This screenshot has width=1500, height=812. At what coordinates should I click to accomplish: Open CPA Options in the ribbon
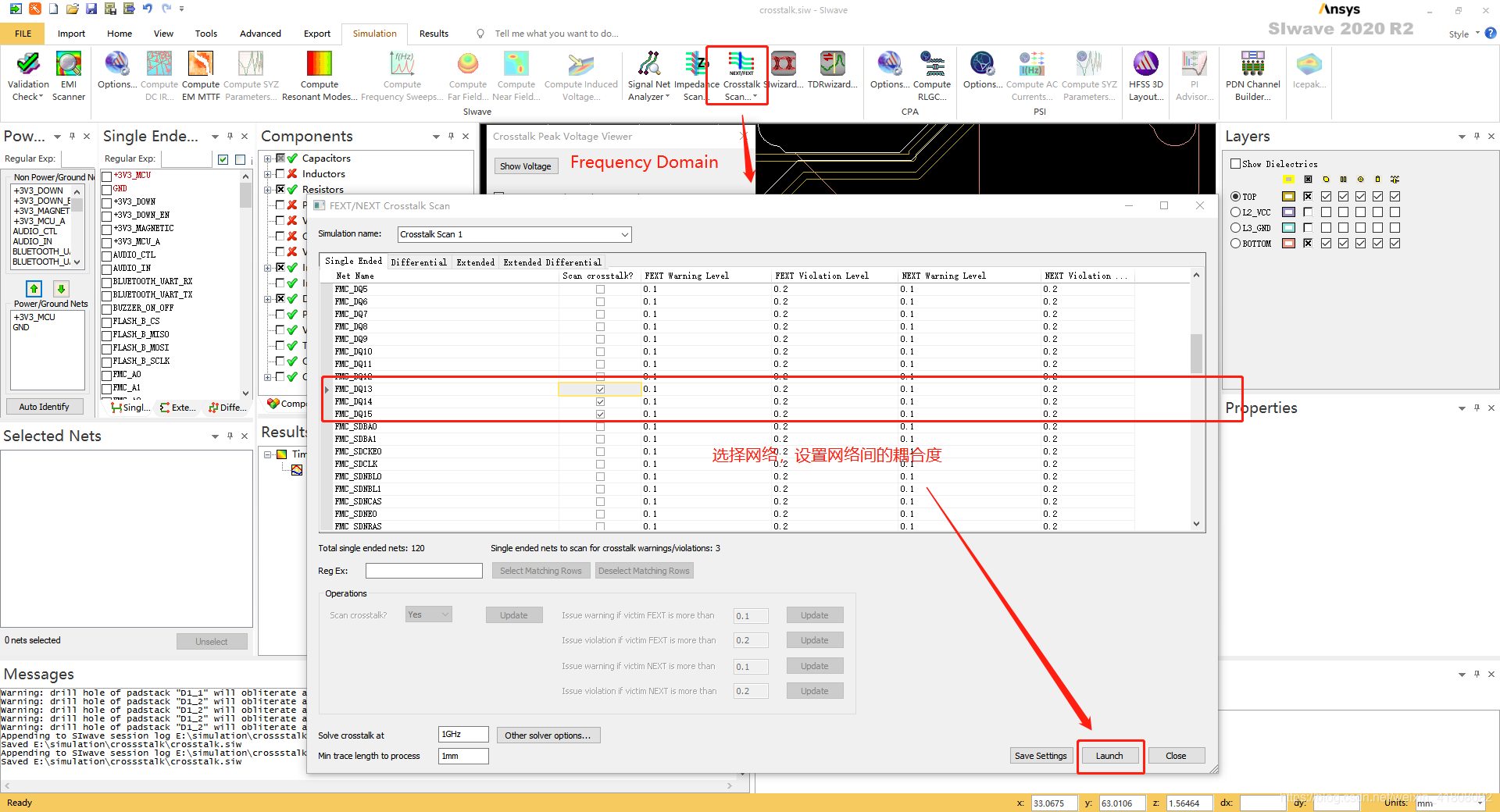890,70
